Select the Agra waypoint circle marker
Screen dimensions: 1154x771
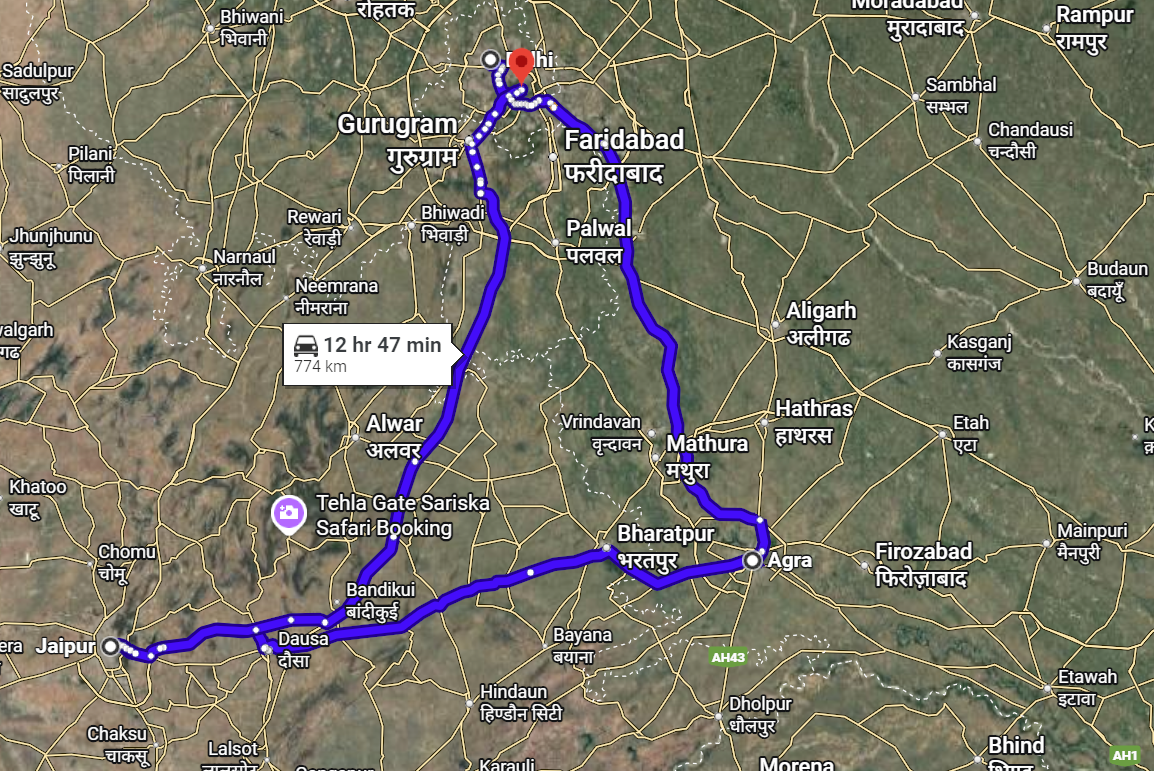[x=751, y=561]
